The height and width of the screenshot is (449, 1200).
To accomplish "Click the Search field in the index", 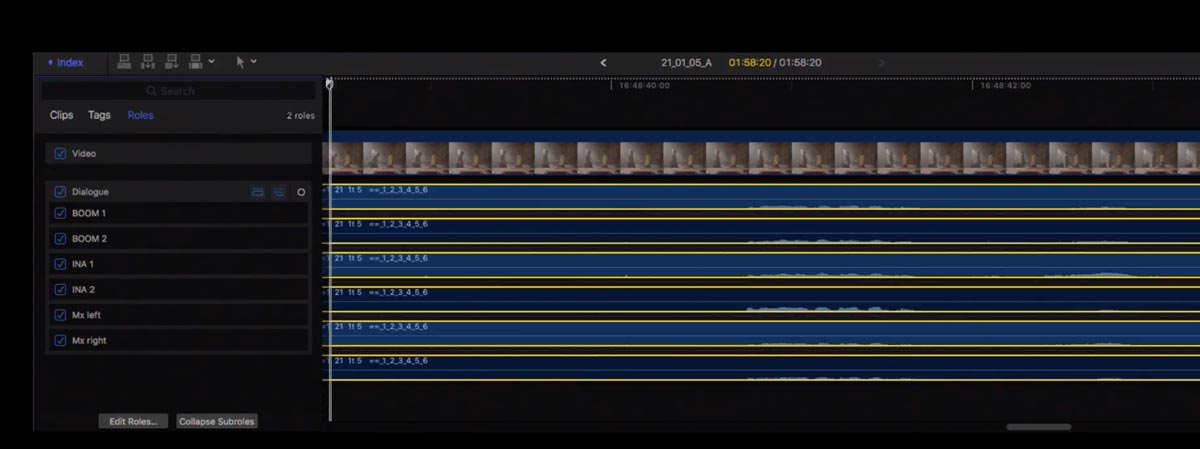I will 177,91.
